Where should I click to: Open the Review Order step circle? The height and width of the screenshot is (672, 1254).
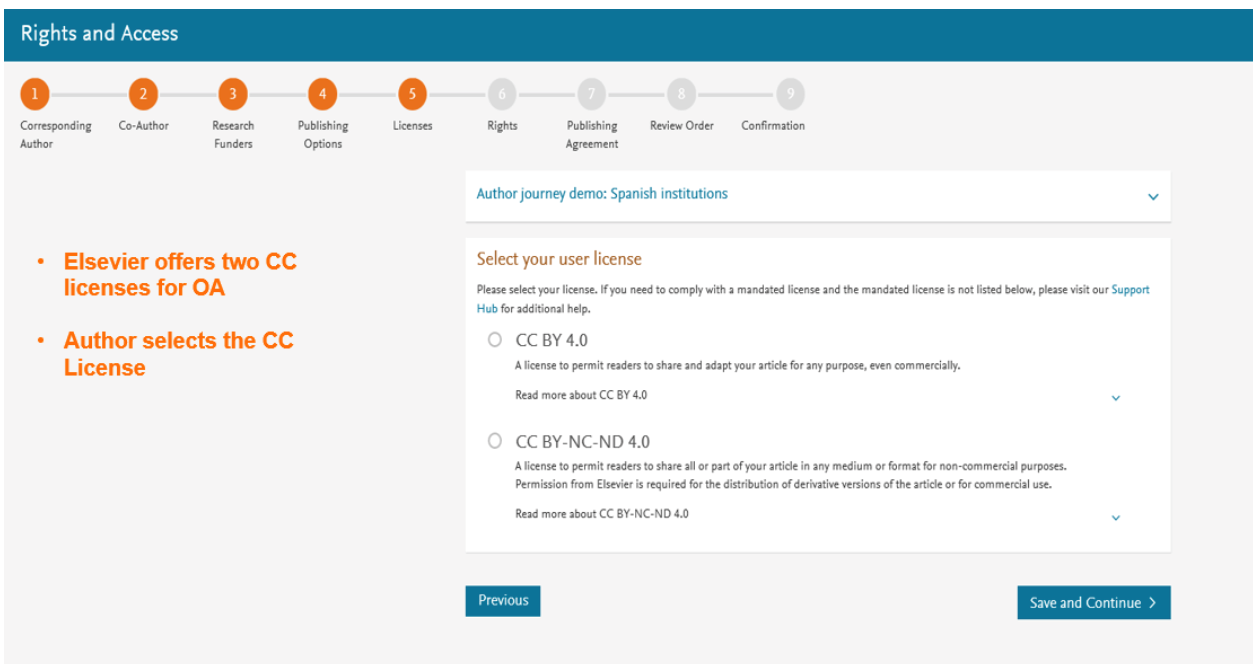pos(681,93)
